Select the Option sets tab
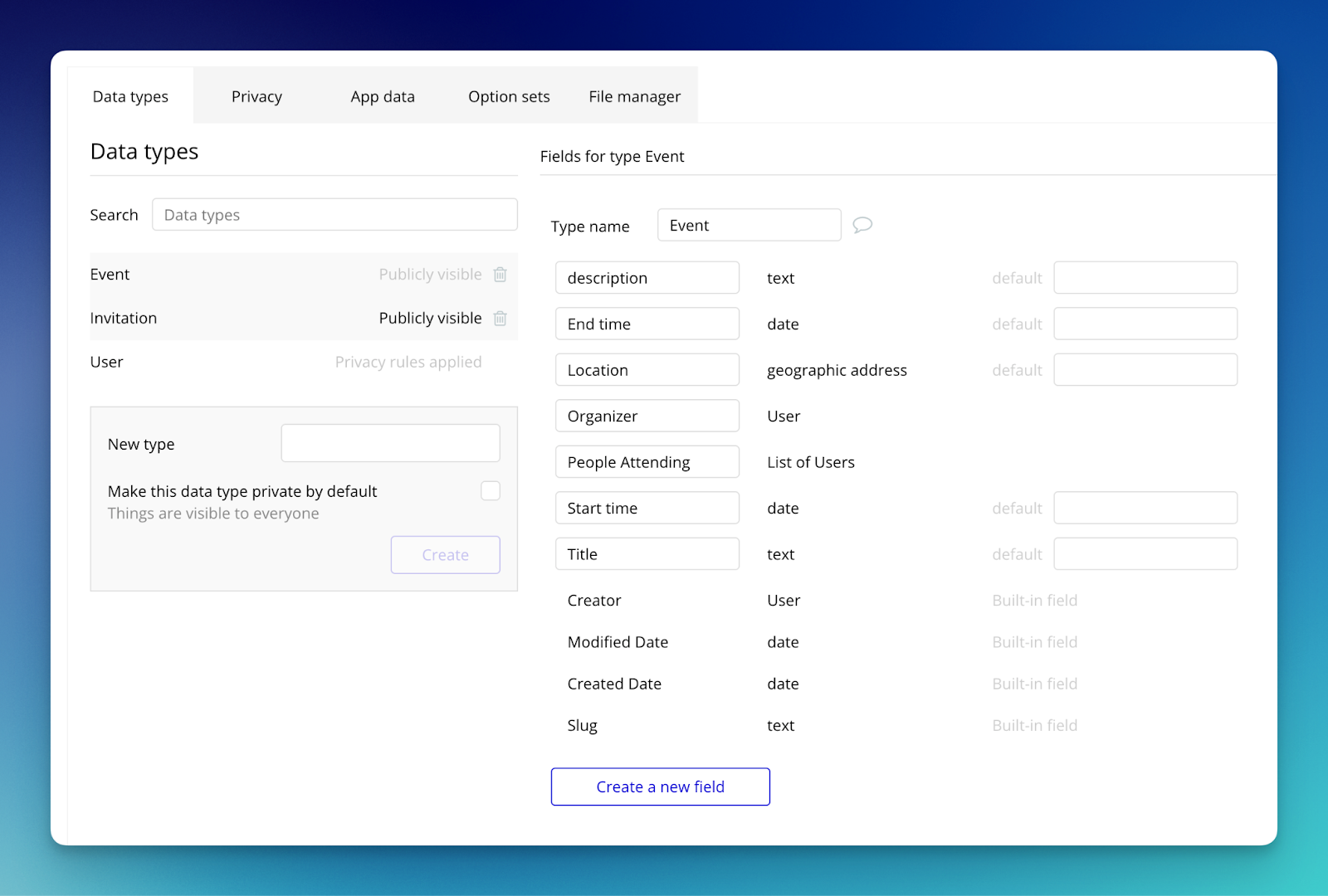This screenshot has width=1328, height=896. pos(509,96)
